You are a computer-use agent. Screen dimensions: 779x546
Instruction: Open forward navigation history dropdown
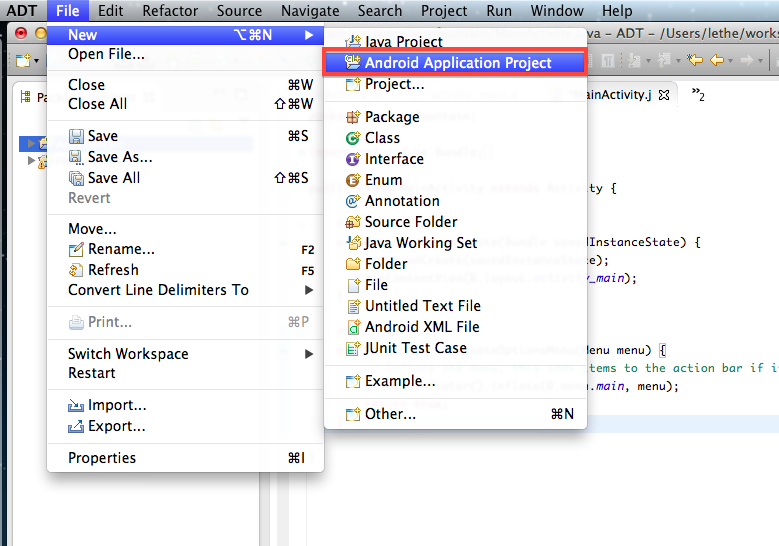pos(760,61)
